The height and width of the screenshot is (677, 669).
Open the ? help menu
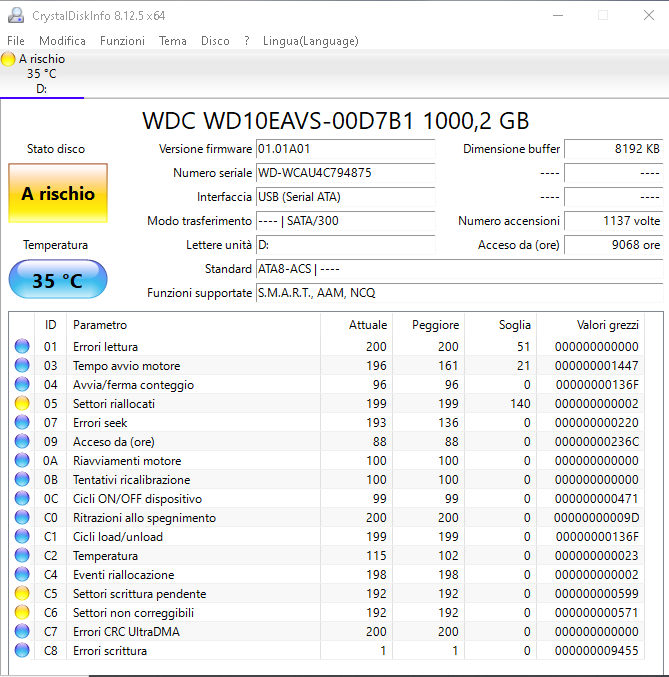(x=247, y=41)
